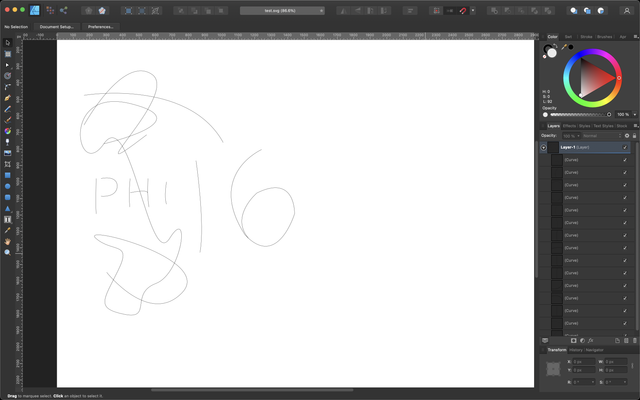
Task: Select the Move tool in the toolbox
Action: [x=7, y=43]
